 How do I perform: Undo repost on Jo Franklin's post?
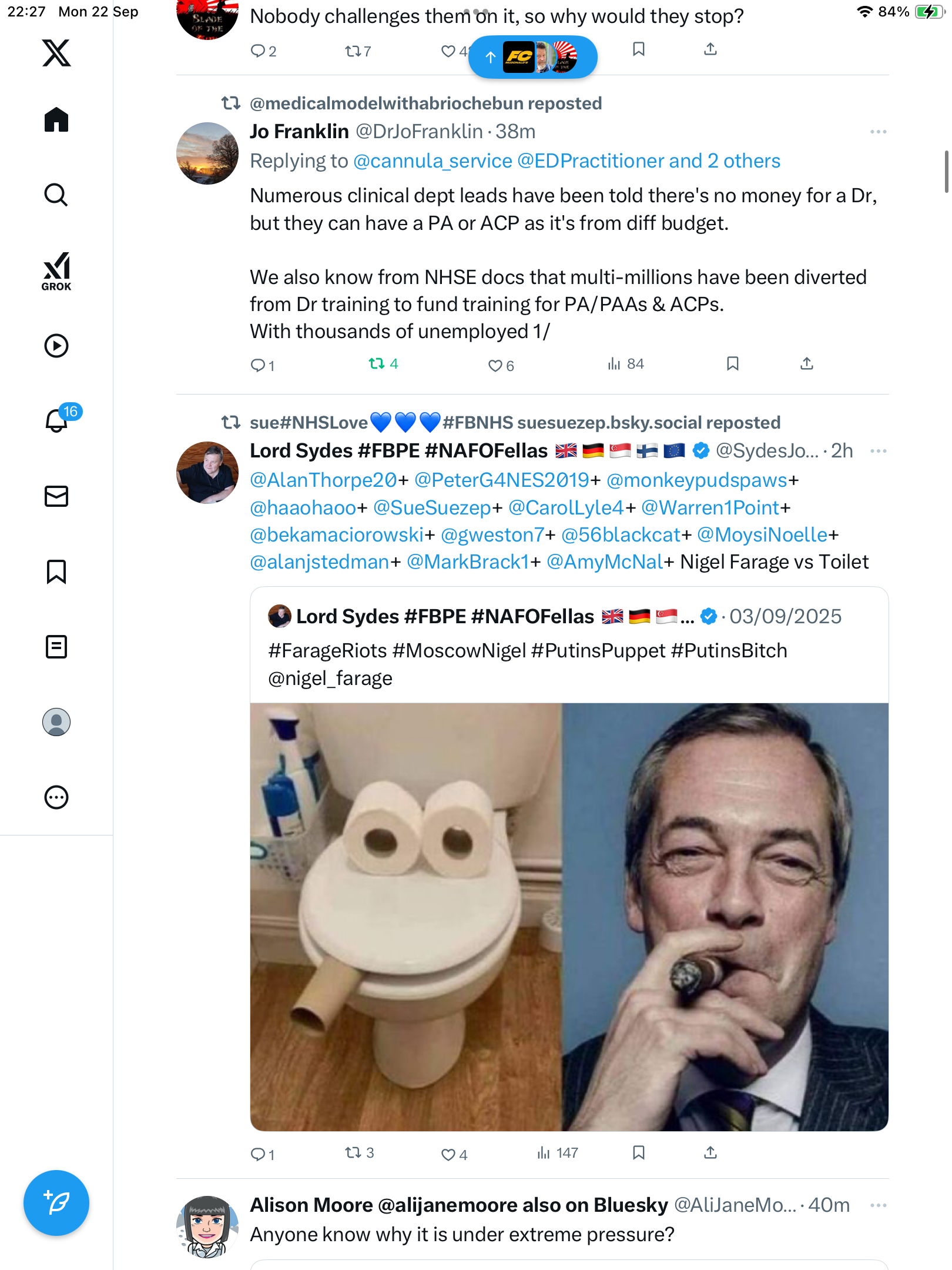point(377,365)
